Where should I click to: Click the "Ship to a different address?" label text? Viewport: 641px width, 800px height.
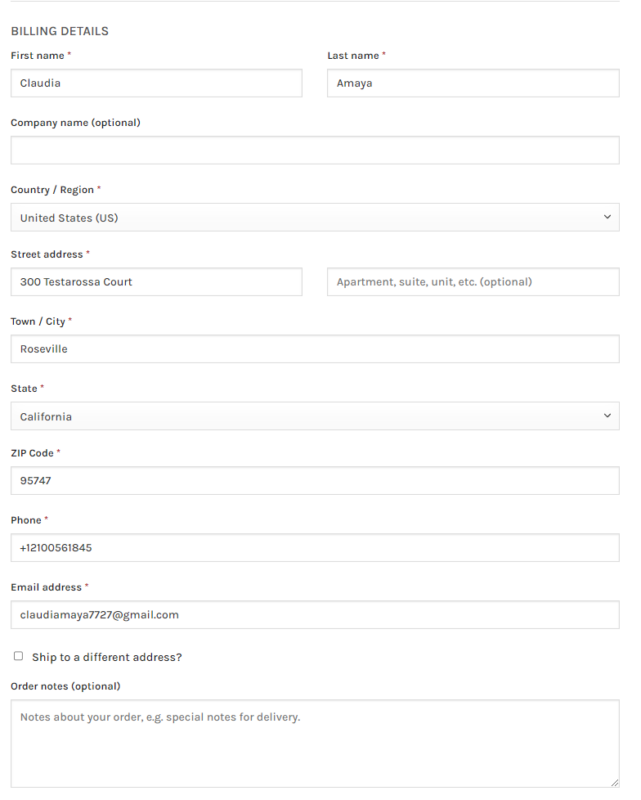point(107,657)
